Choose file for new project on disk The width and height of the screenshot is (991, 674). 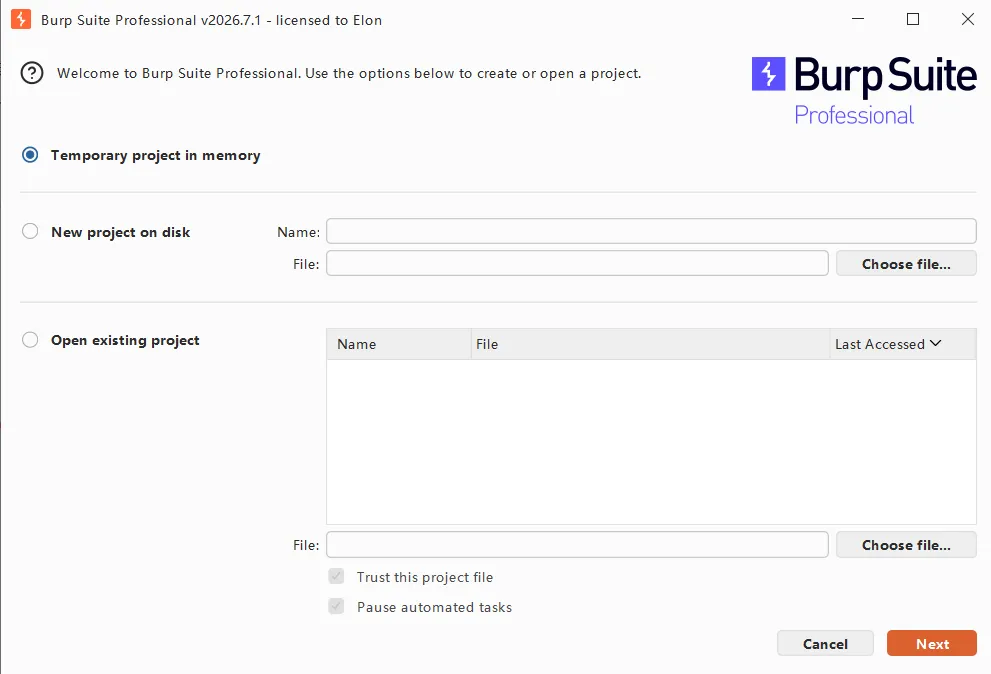pos(906,264)
